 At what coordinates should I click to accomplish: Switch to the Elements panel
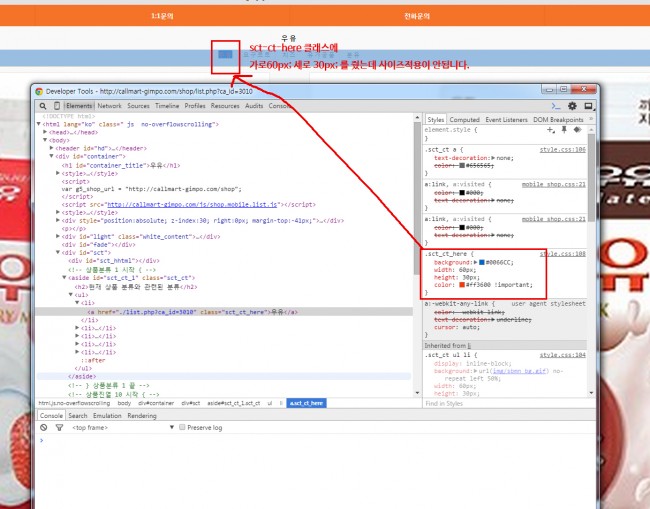click(x=79, y=106)
